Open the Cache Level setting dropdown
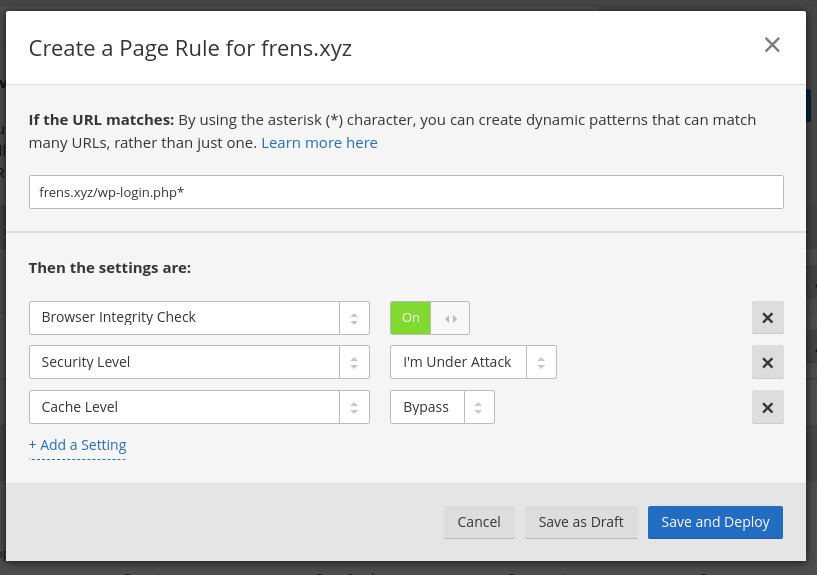This screenshot has width=817, height=575. click(x=199, y=407)
